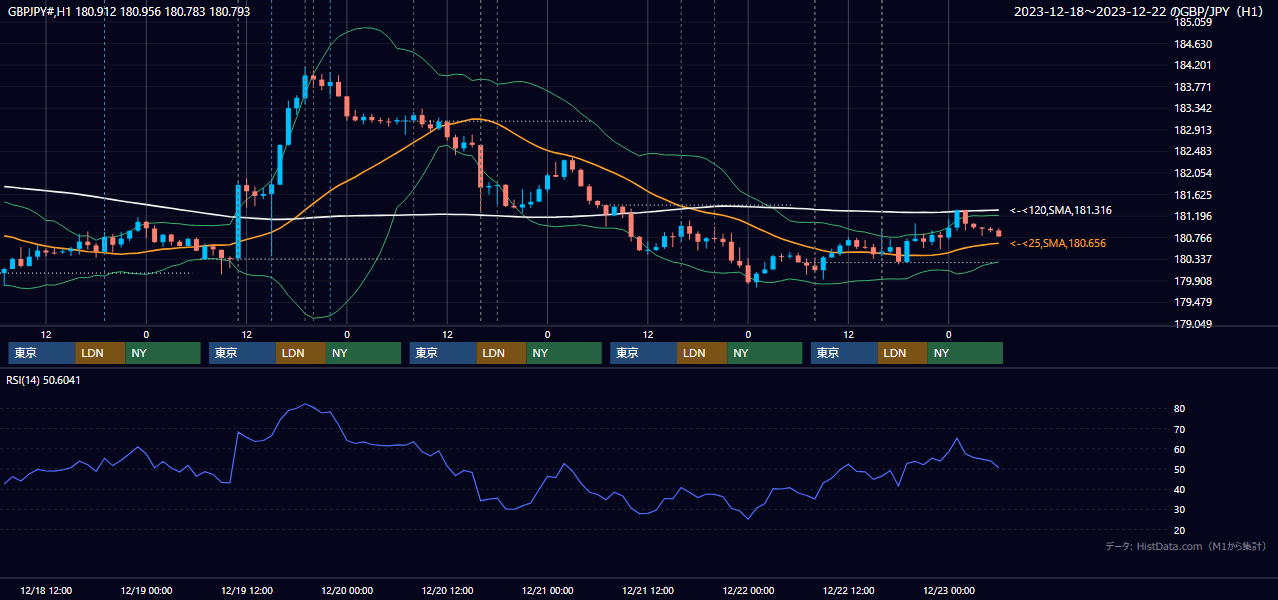This screenshot has height=600, width=1278.
Task: Select the 182.913 price axis value
Action: [1193, 130]
